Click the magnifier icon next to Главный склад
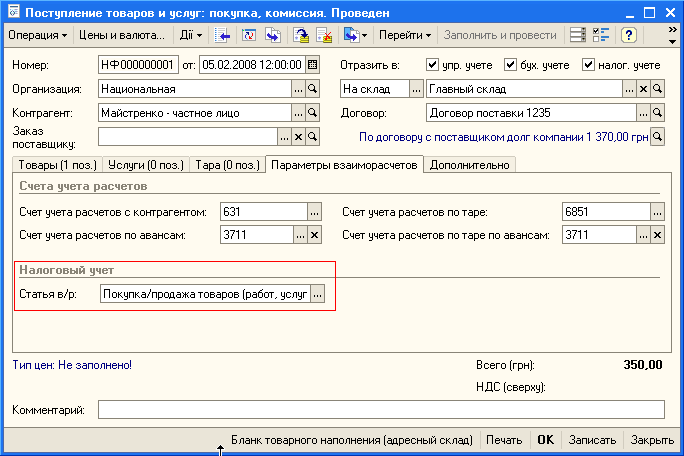Image resolution: width=684 pixels, height=456 pixels. tap(657, 89)
